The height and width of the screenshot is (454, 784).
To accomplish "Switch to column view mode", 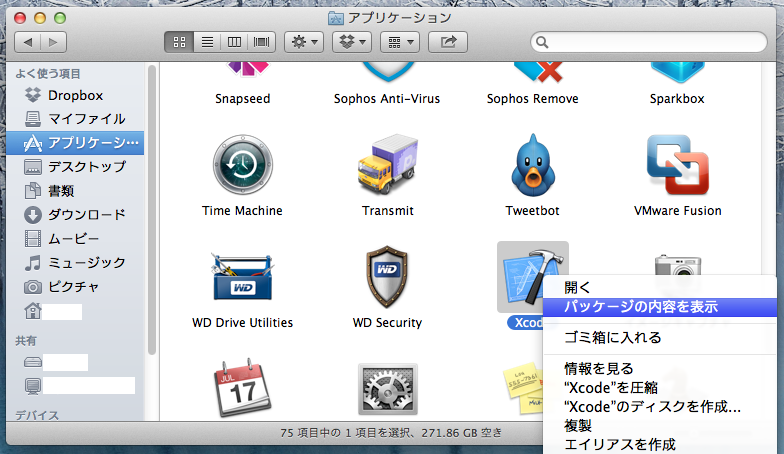I will click(234, 42).
